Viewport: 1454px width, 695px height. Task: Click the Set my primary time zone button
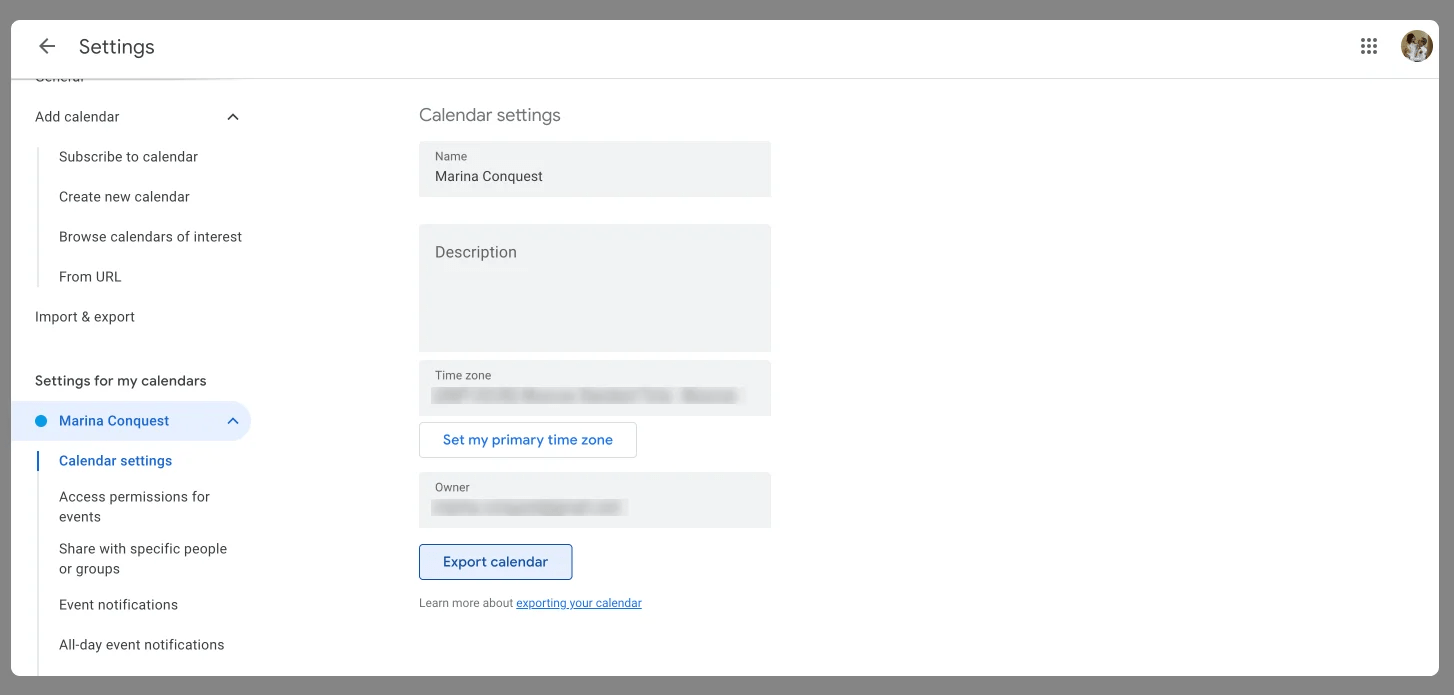click(x=528, y=440)
